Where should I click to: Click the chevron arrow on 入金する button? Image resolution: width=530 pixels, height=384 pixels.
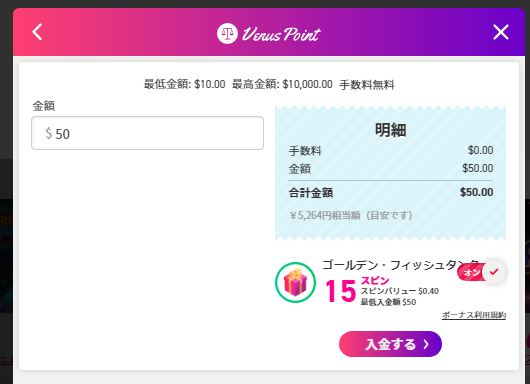tap(426, 344)
